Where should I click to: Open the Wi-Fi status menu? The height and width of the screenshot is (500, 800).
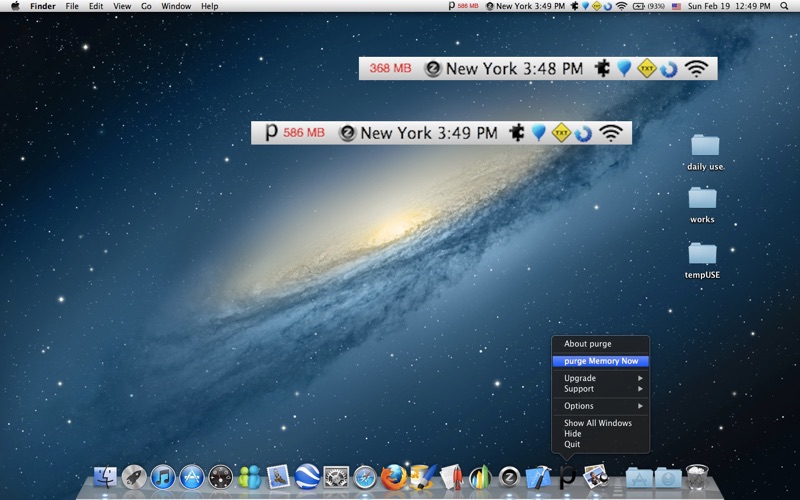tap(621, 6)
